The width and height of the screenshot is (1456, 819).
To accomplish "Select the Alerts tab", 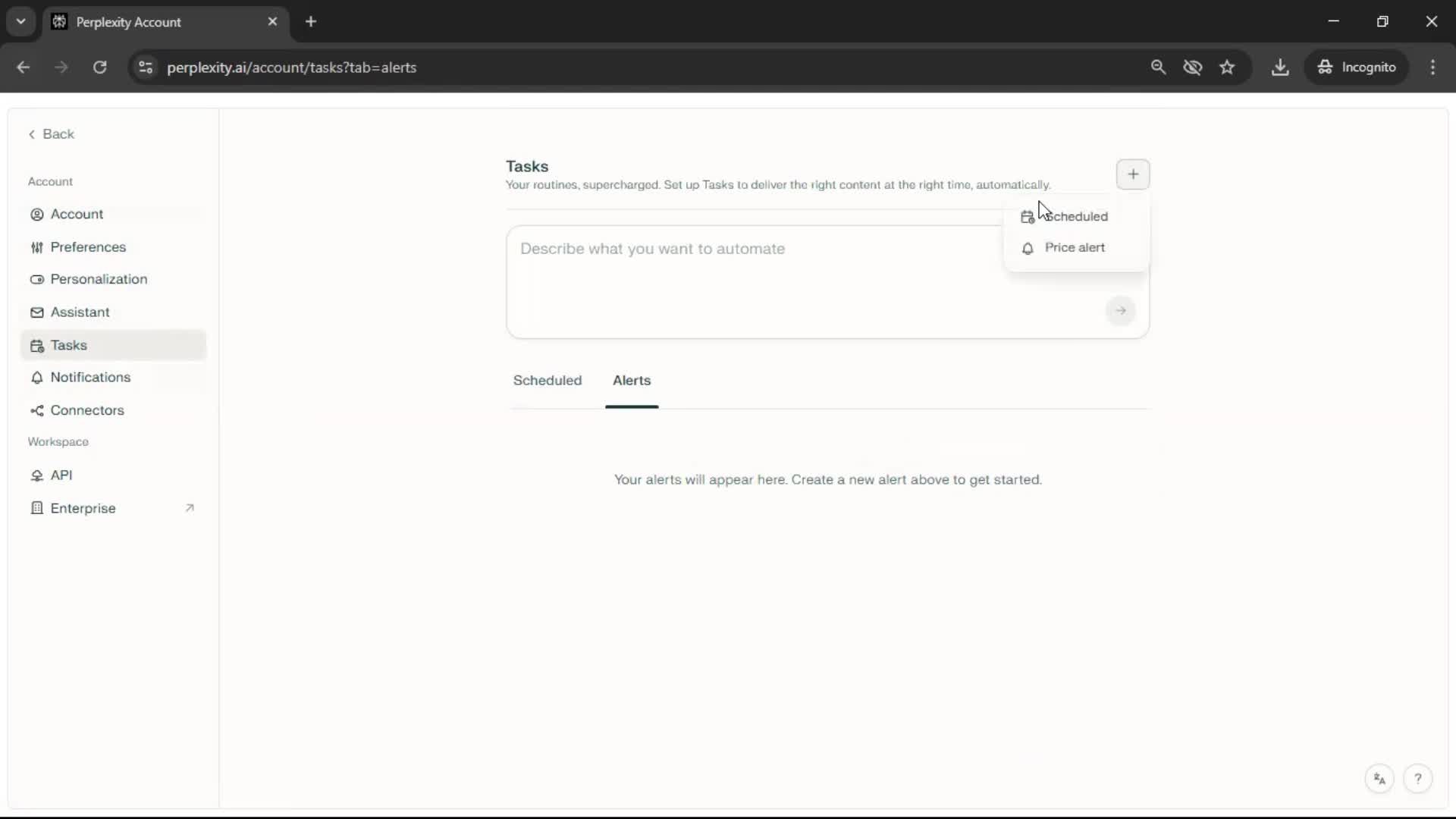I will click(x=631, y=381).
